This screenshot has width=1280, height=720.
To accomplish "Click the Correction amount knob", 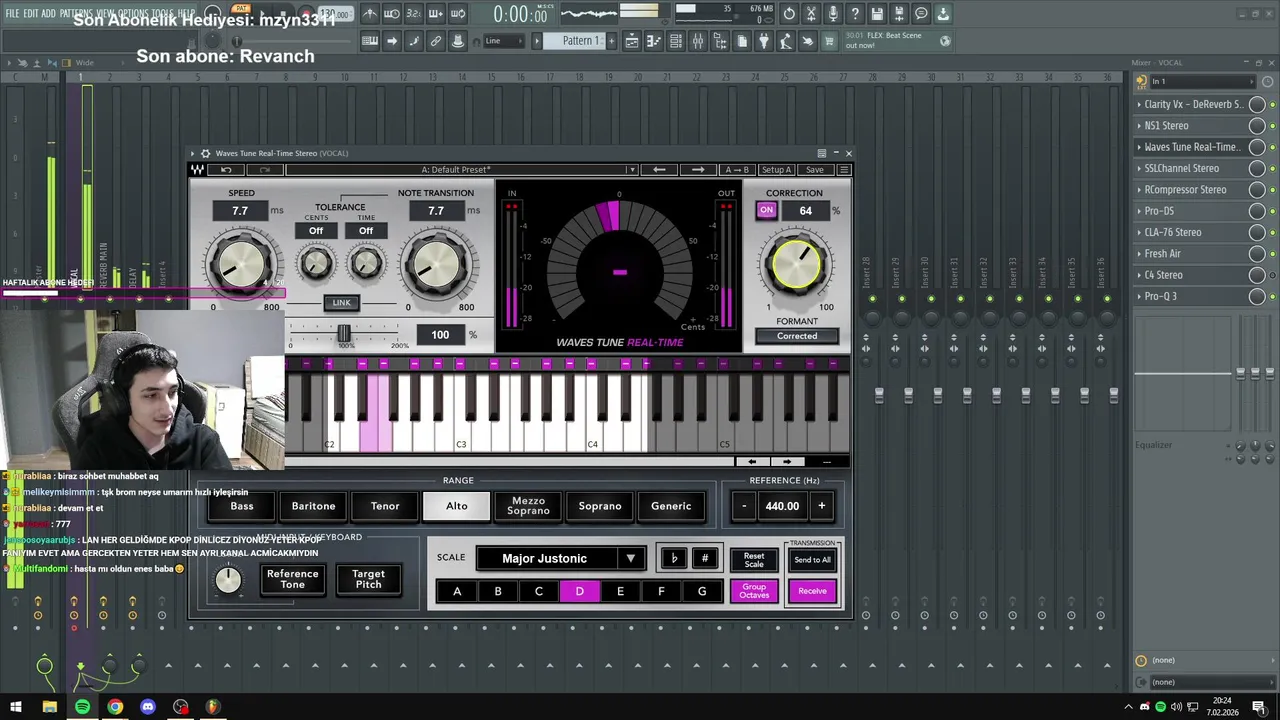I will coord(797,264).
